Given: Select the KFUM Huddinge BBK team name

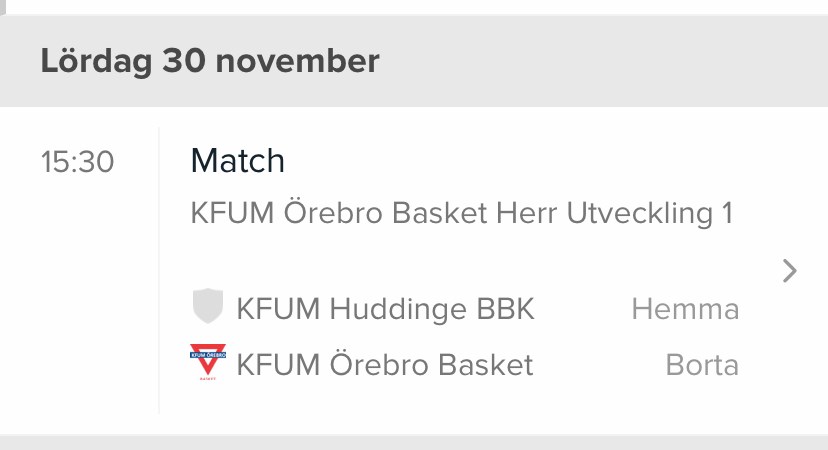Looking at the screenshot, I should pos(385,309).
